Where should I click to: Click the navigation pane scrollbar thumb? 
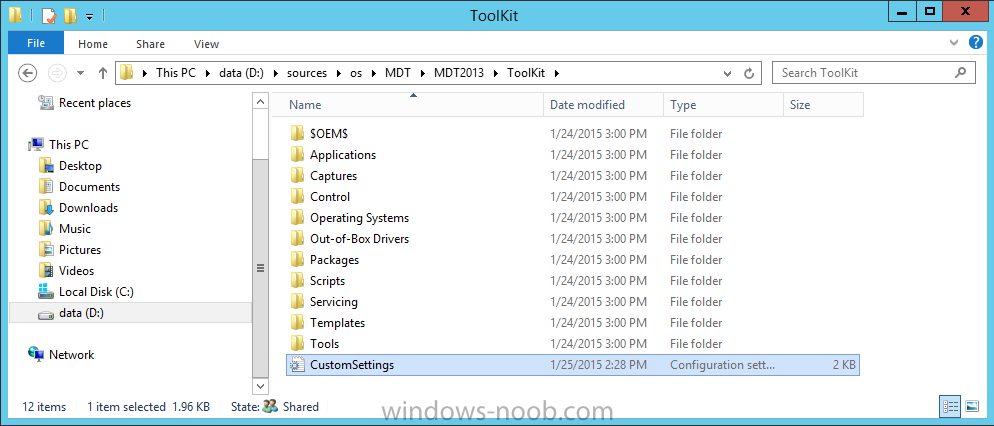pos(261,268)
